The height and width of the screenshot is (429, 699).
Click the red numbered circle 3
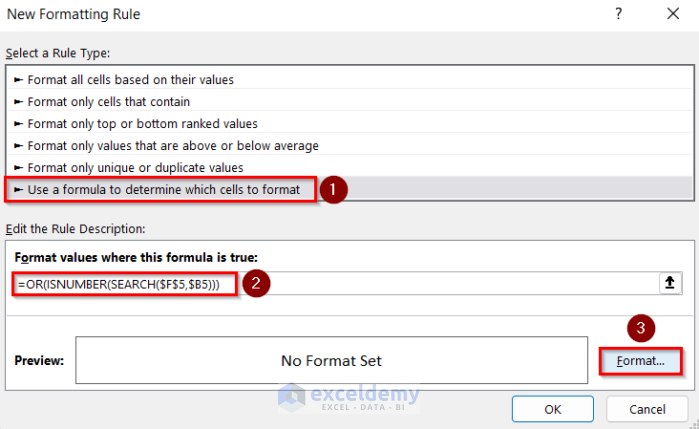pos(640,328)
